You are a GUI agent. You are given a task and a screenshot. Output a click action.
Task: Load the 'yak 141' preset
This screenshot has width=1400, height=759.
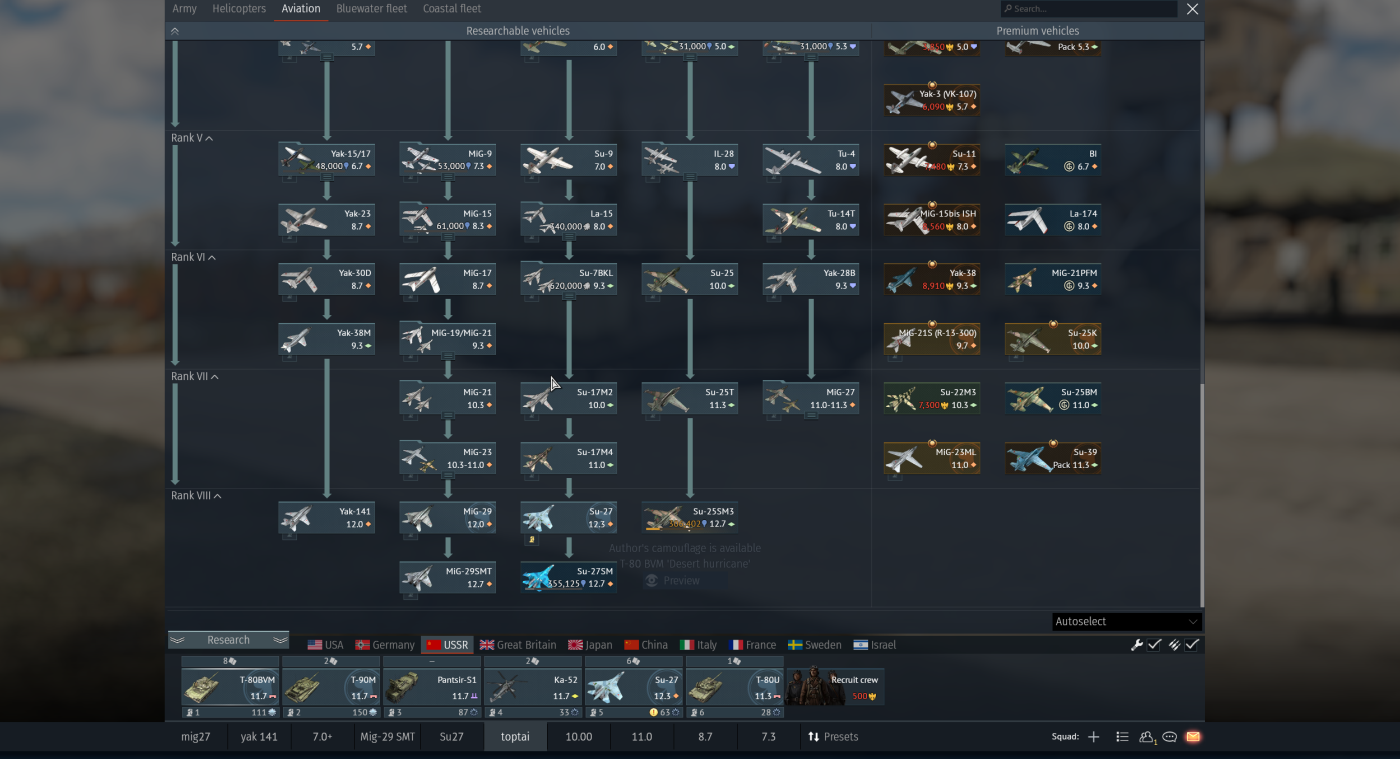coord(259,737)
